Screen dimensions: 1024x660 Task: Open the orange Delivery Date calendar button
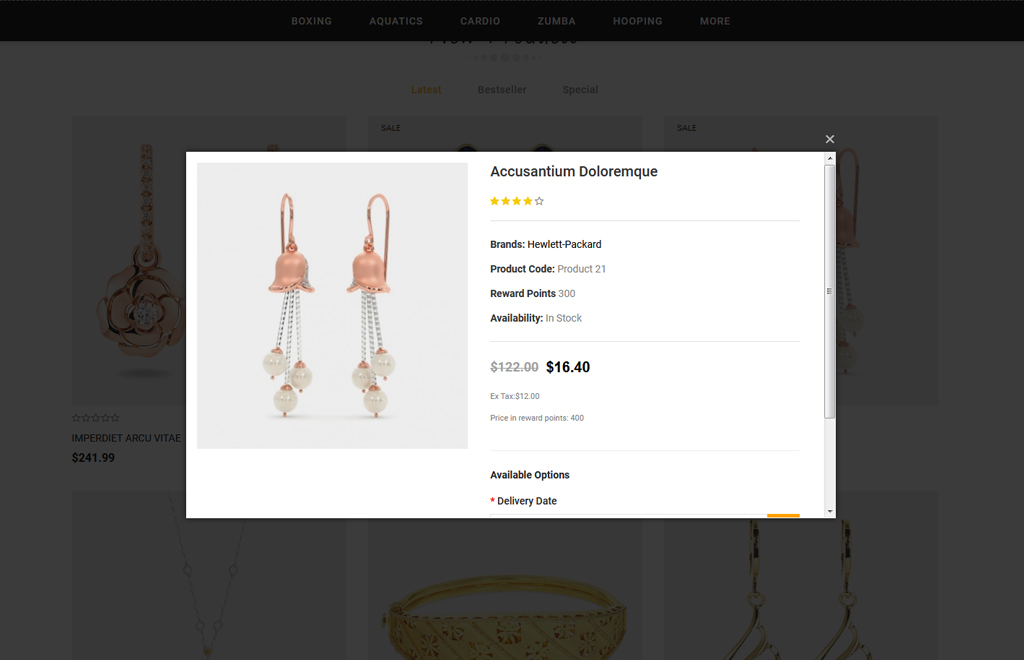click(783, 515)
